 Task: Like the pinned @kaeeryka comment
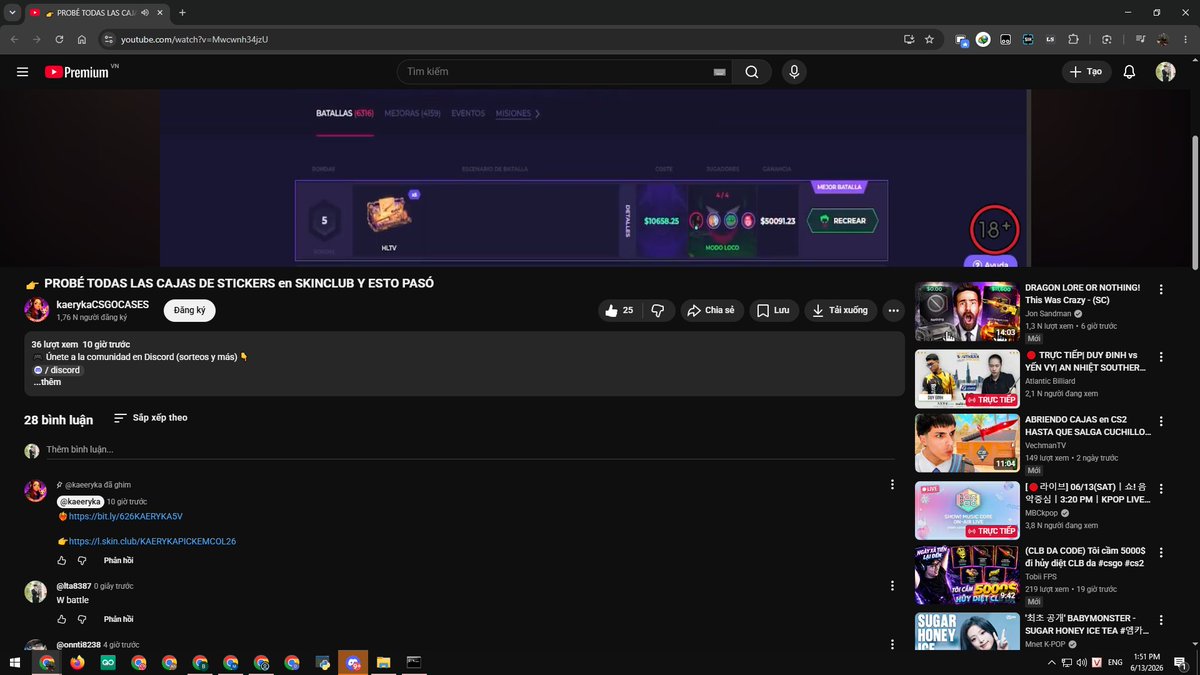point(61,561)
